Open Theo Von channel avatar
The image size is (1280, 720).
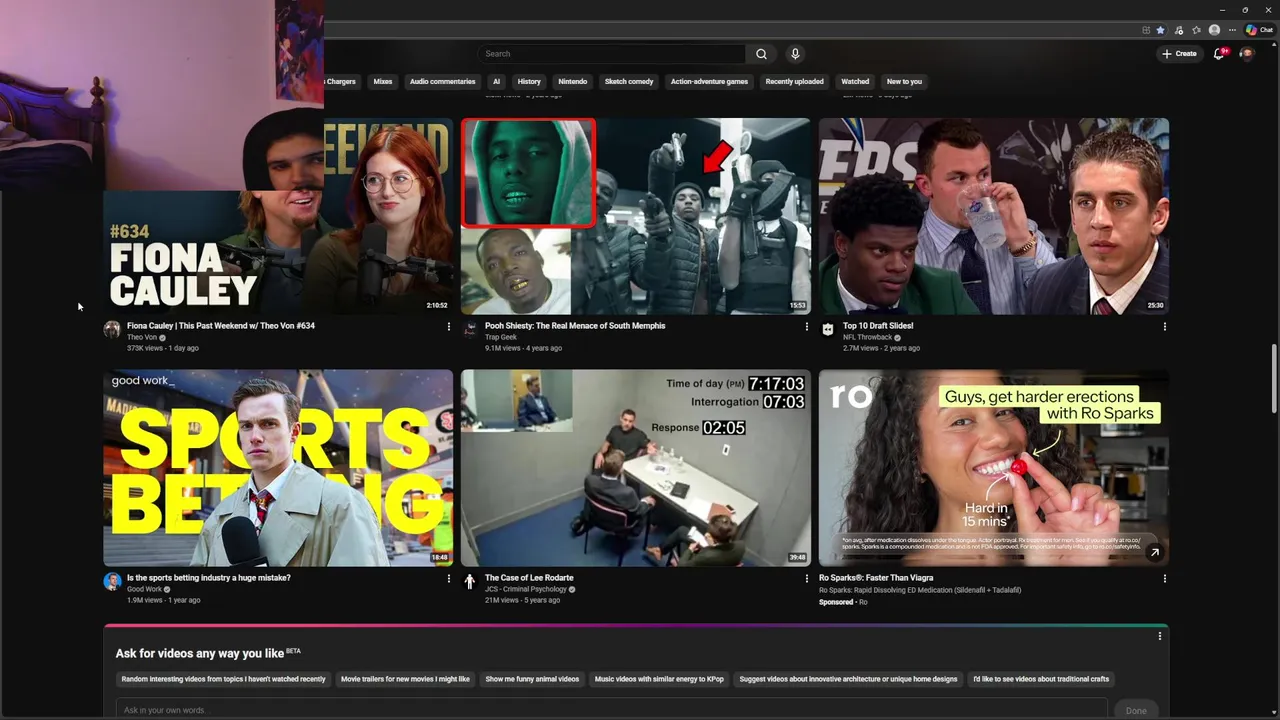pos(112,330)
